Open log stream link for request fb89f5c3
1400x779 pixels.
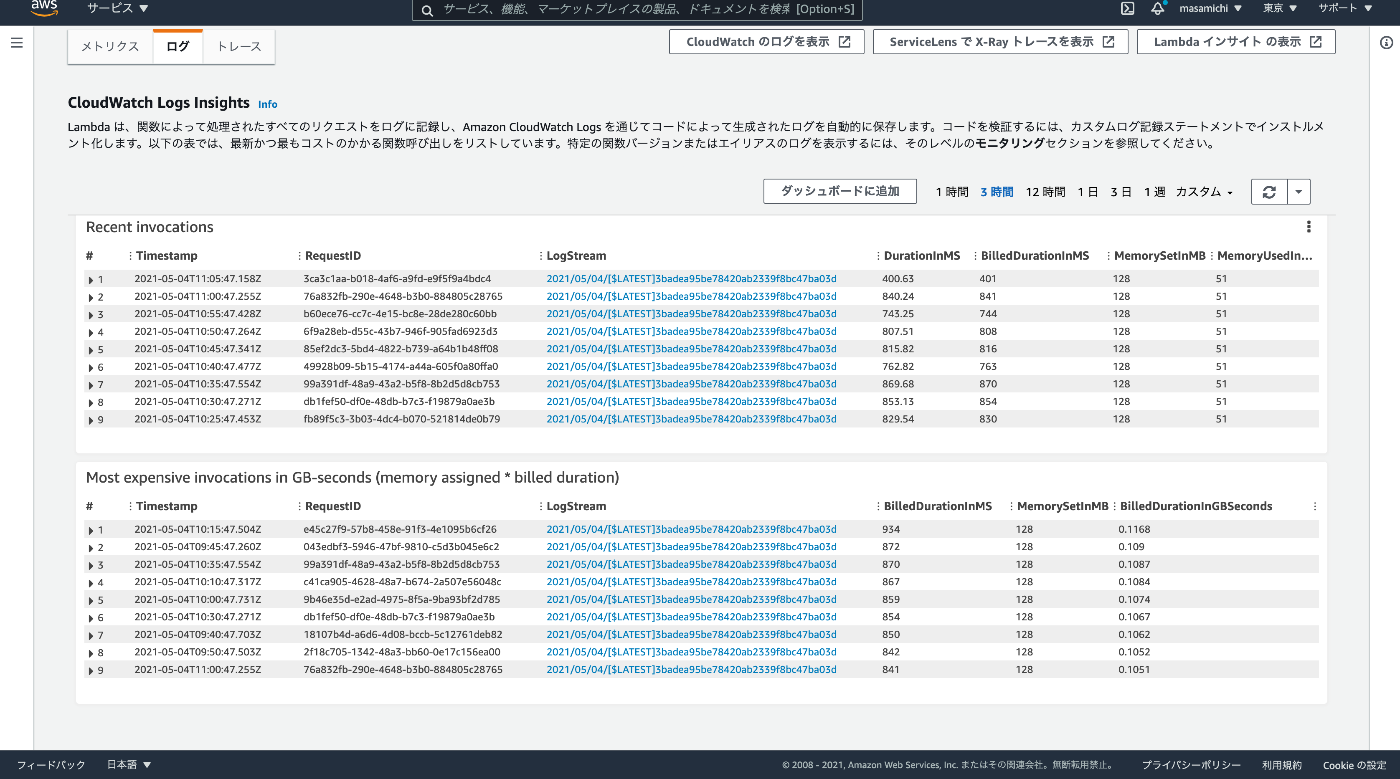coord(691,419)
